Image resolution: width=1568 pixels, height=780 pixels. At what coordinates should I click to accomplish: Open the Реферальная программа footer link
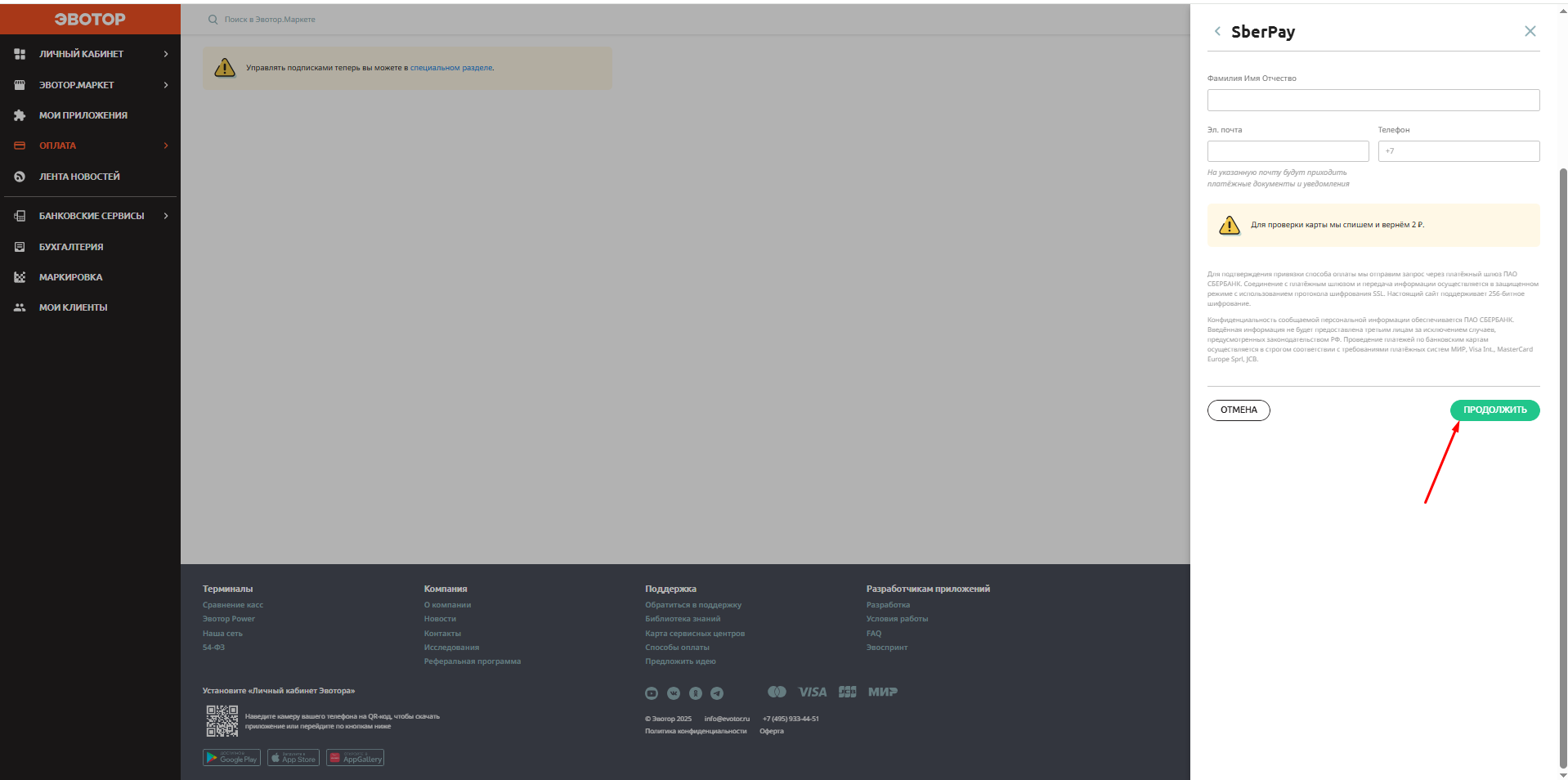[473, 661]
